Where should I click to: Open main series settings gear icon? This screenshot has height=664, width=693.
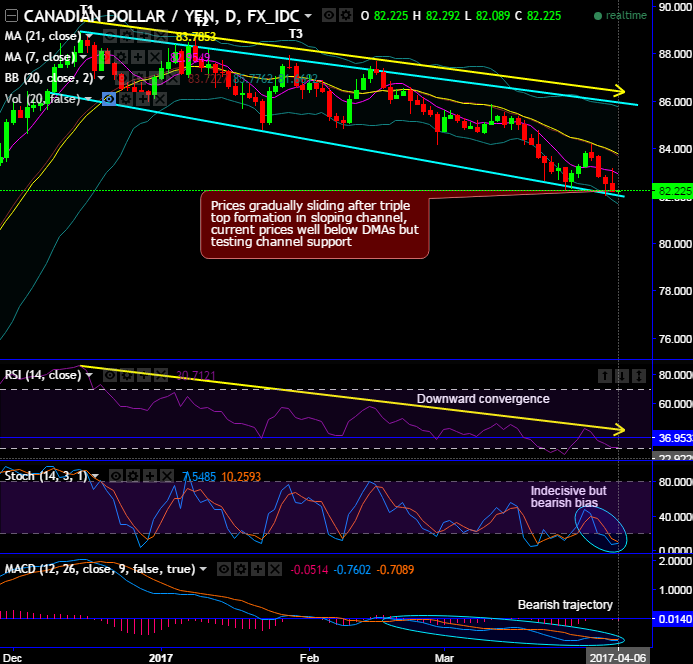pyautogui.click(x=346, y=16)
